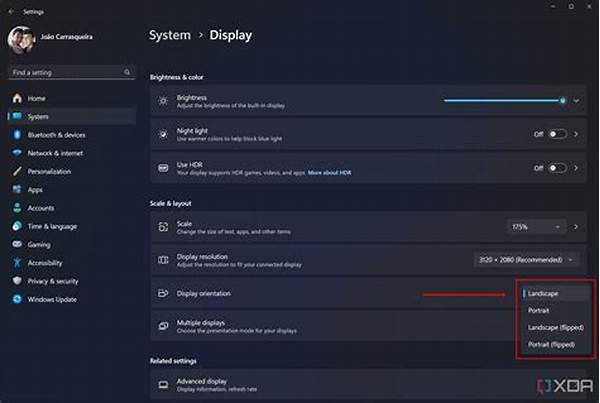Expand the Night light settings chevron
600x403 pixels.
coord(577,133)
